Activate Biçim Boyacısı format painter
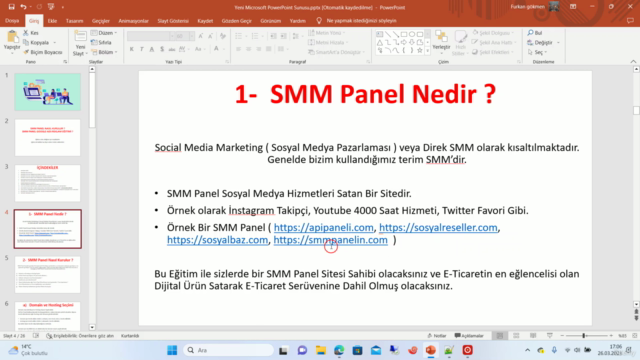Screen dimensions: 640x360 (43, 52)
